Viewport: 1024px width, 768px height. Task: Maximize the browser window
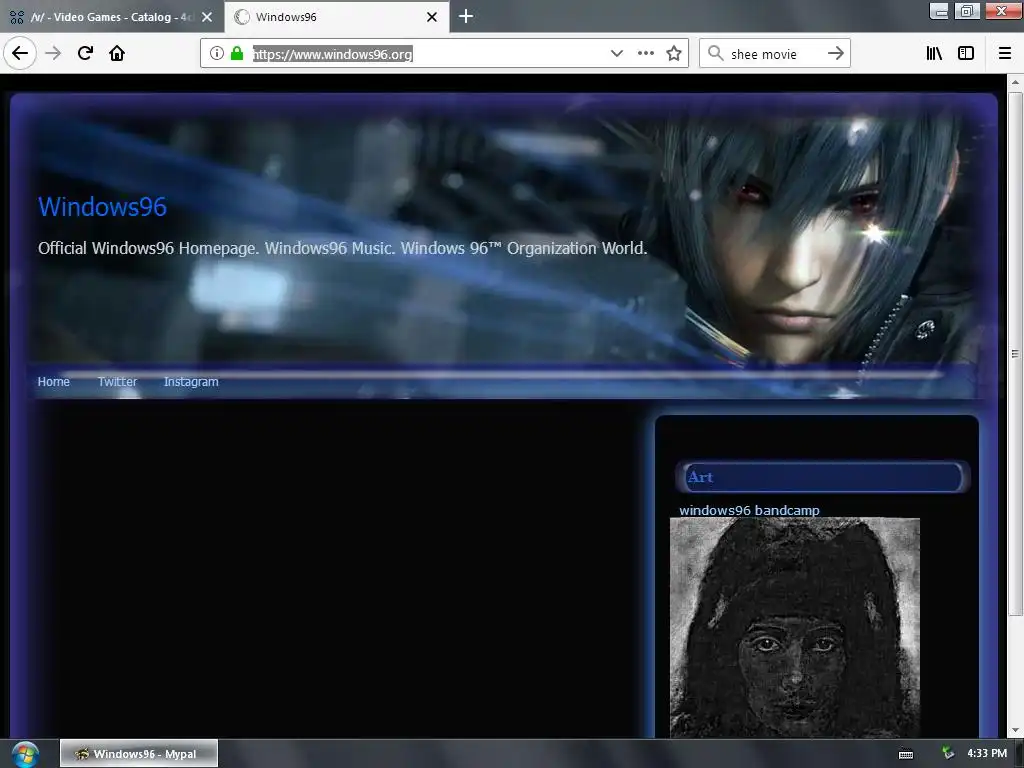coord(967,11)
